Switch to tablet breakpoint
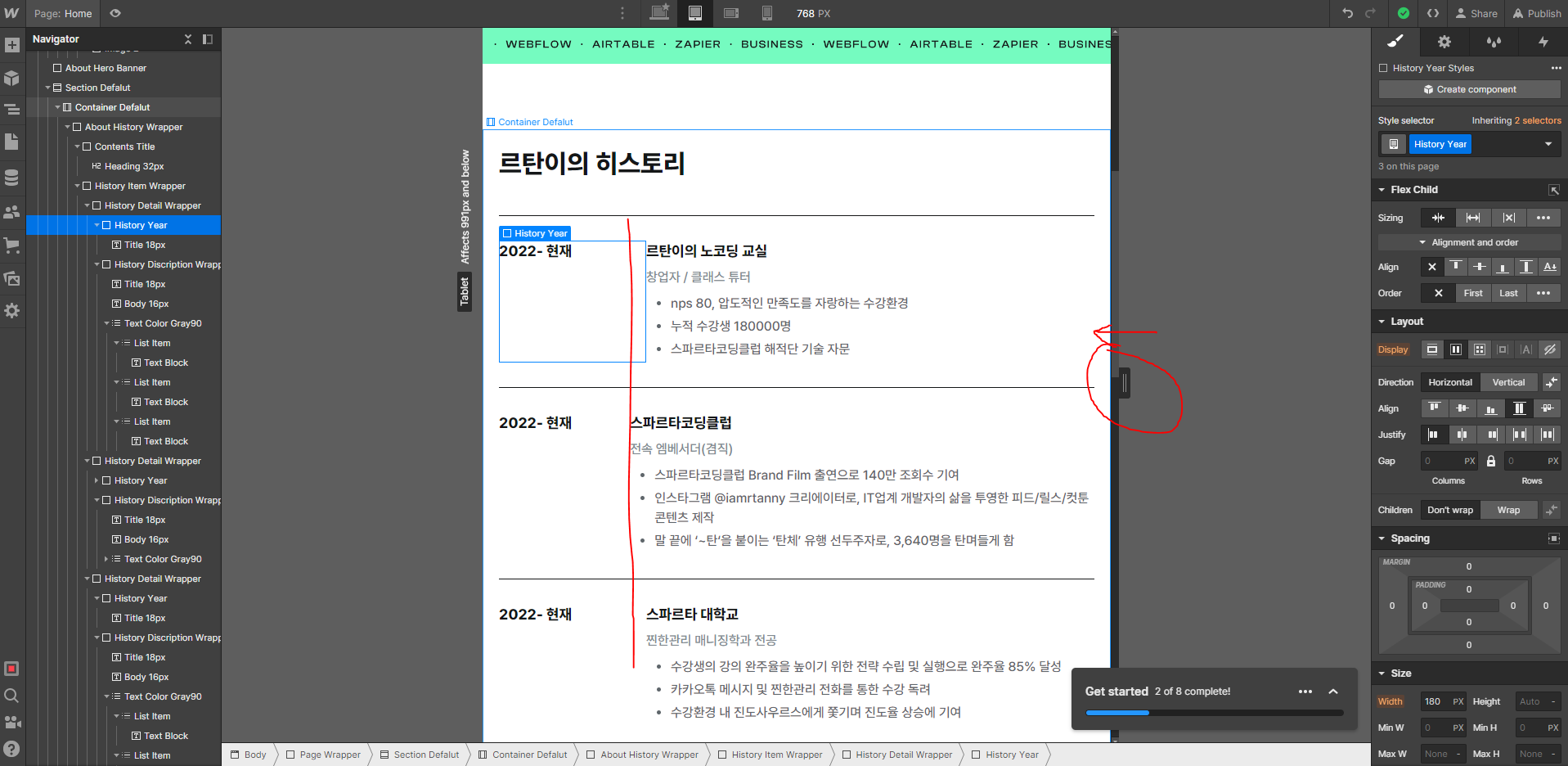The width and height of the screenshot is (1568, 766). (x=695, y=13)
